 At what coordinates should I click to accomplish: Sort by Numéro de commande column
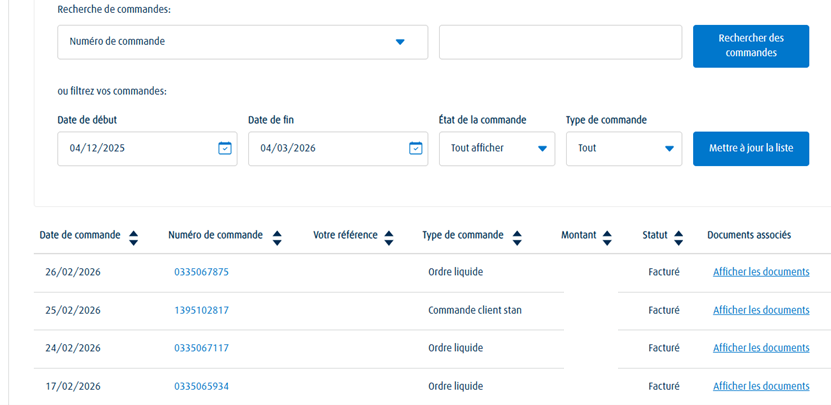point(277,238)
